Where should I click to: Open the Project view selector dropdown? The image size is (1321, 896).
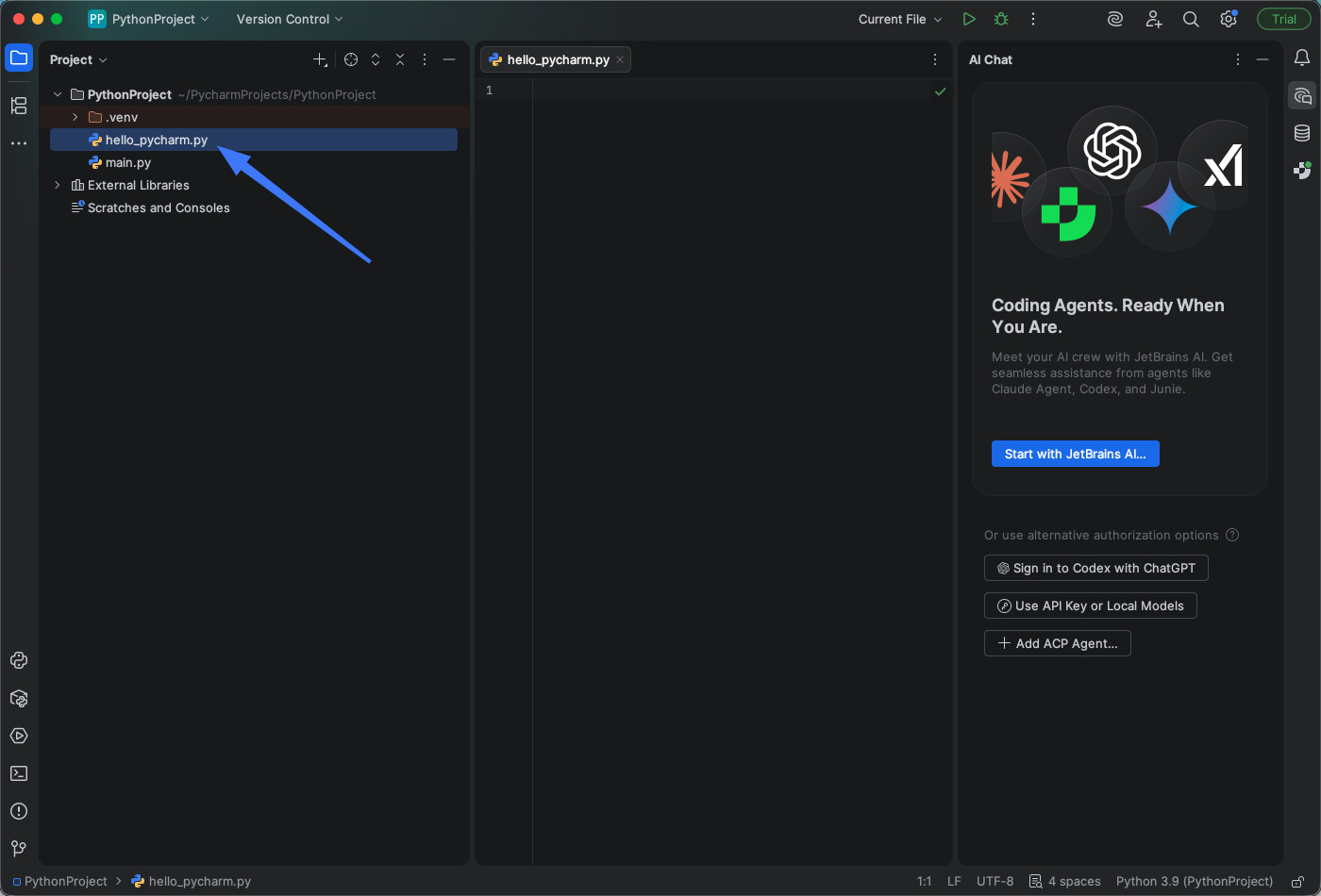coord(78,59)
